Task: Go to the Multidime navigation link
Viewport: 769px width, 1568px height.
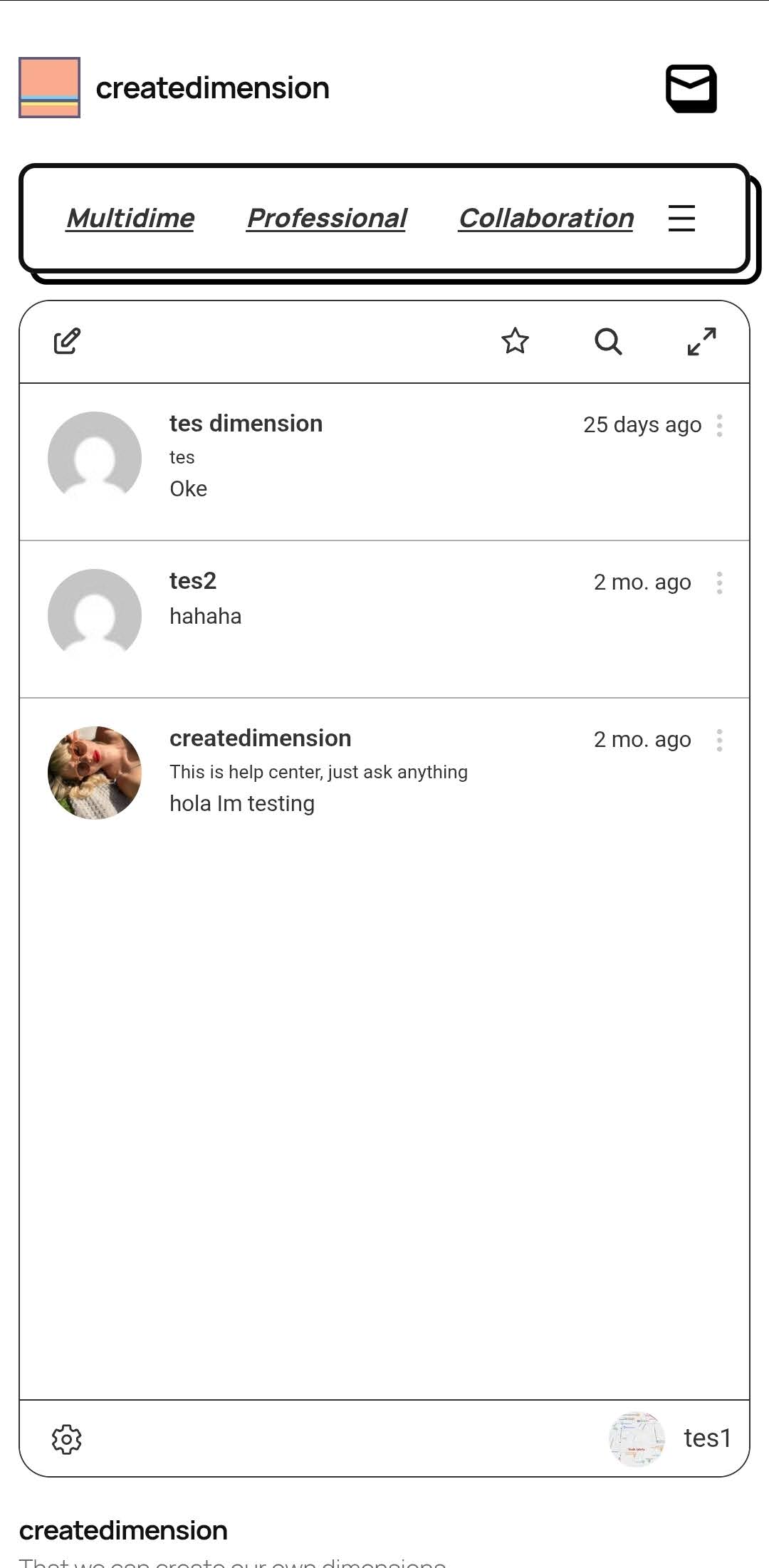Action: click(x=130, y=218)
